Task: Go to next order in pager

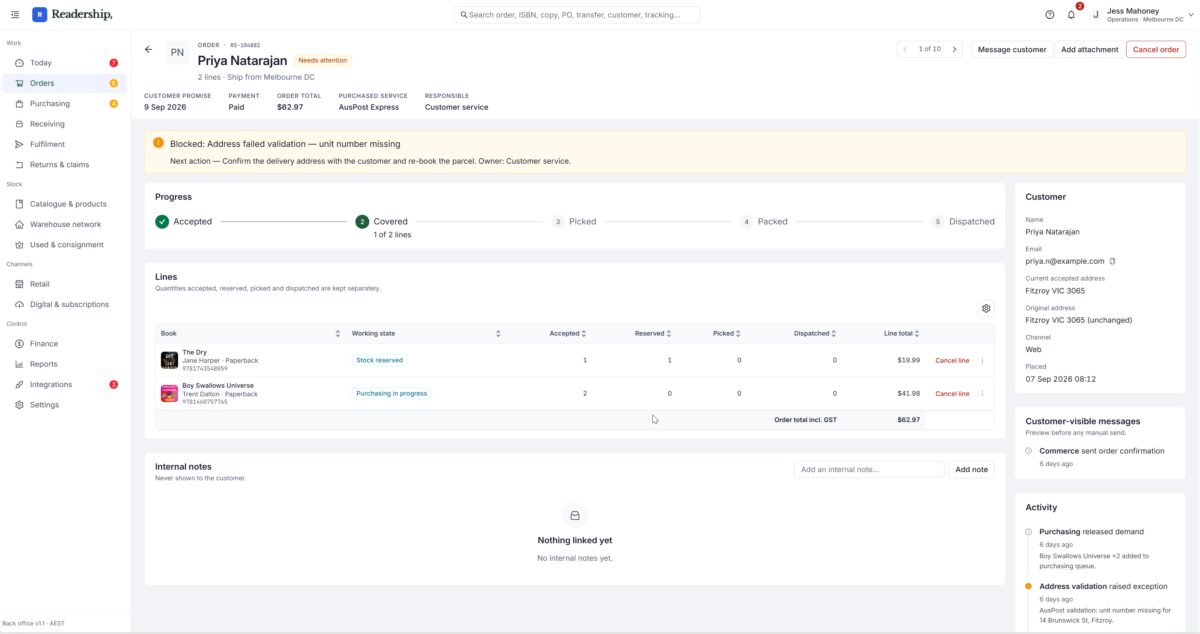Action: point(954,49)
